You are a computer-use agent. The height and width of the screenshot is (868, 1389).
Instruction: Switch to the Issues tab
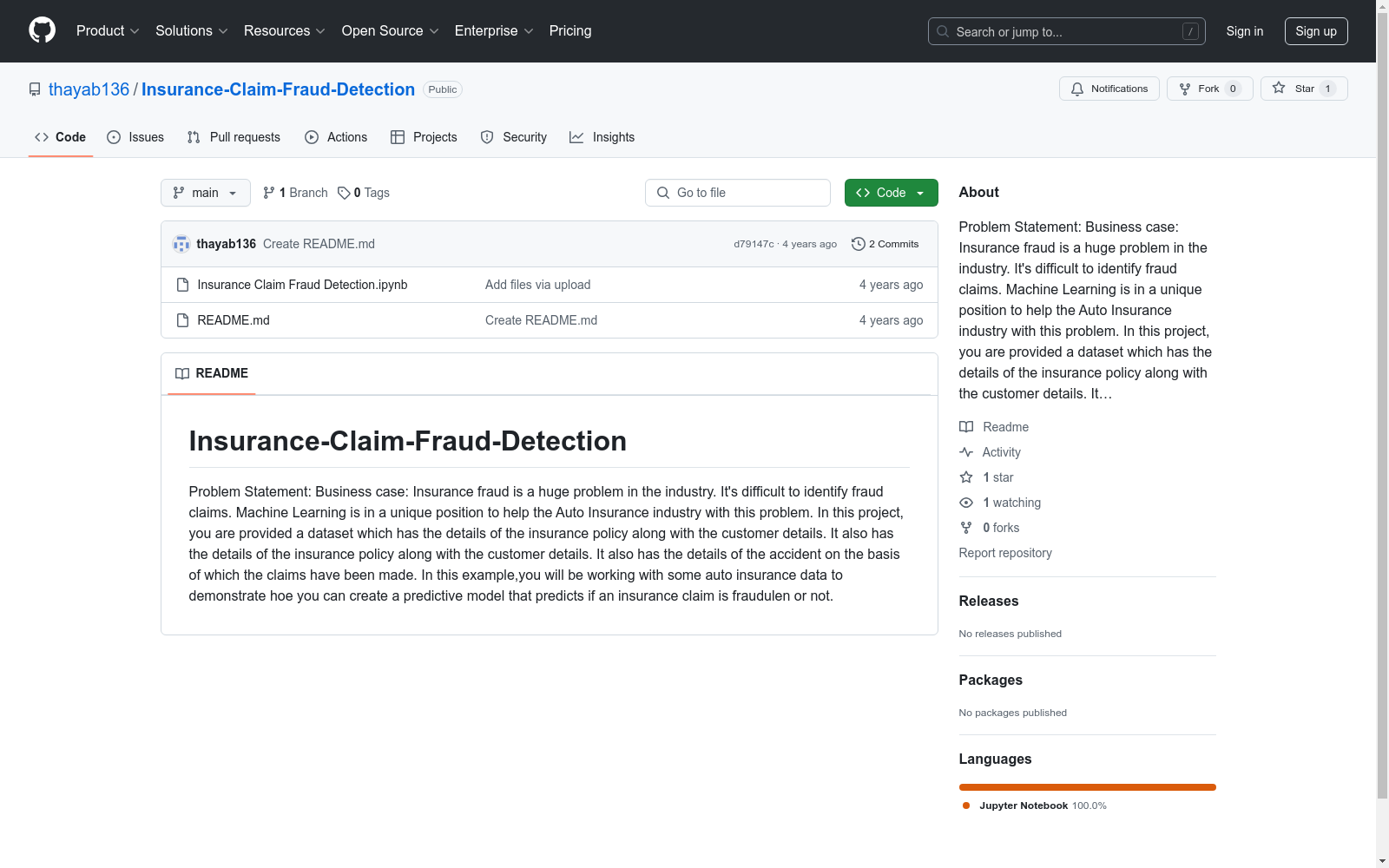pyautogui.click(x=135, y=137)
